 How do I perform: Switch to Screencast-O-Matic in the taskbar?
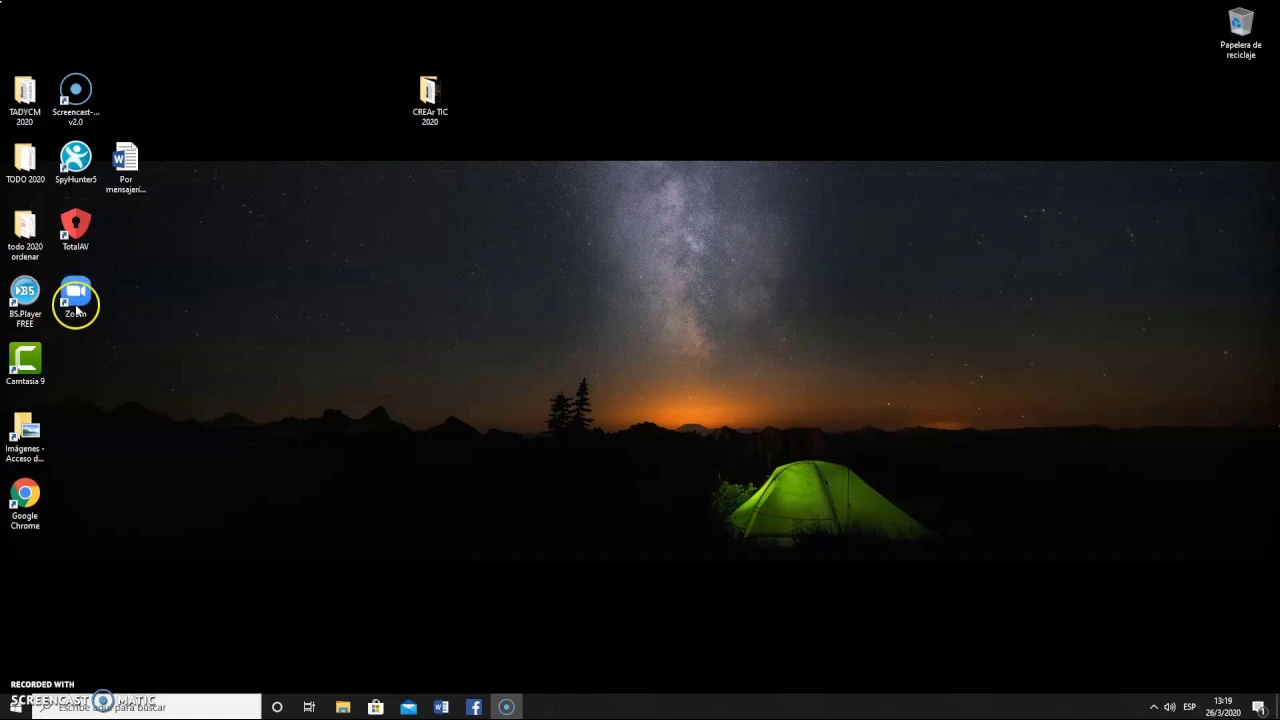click(x=507, y=707)
